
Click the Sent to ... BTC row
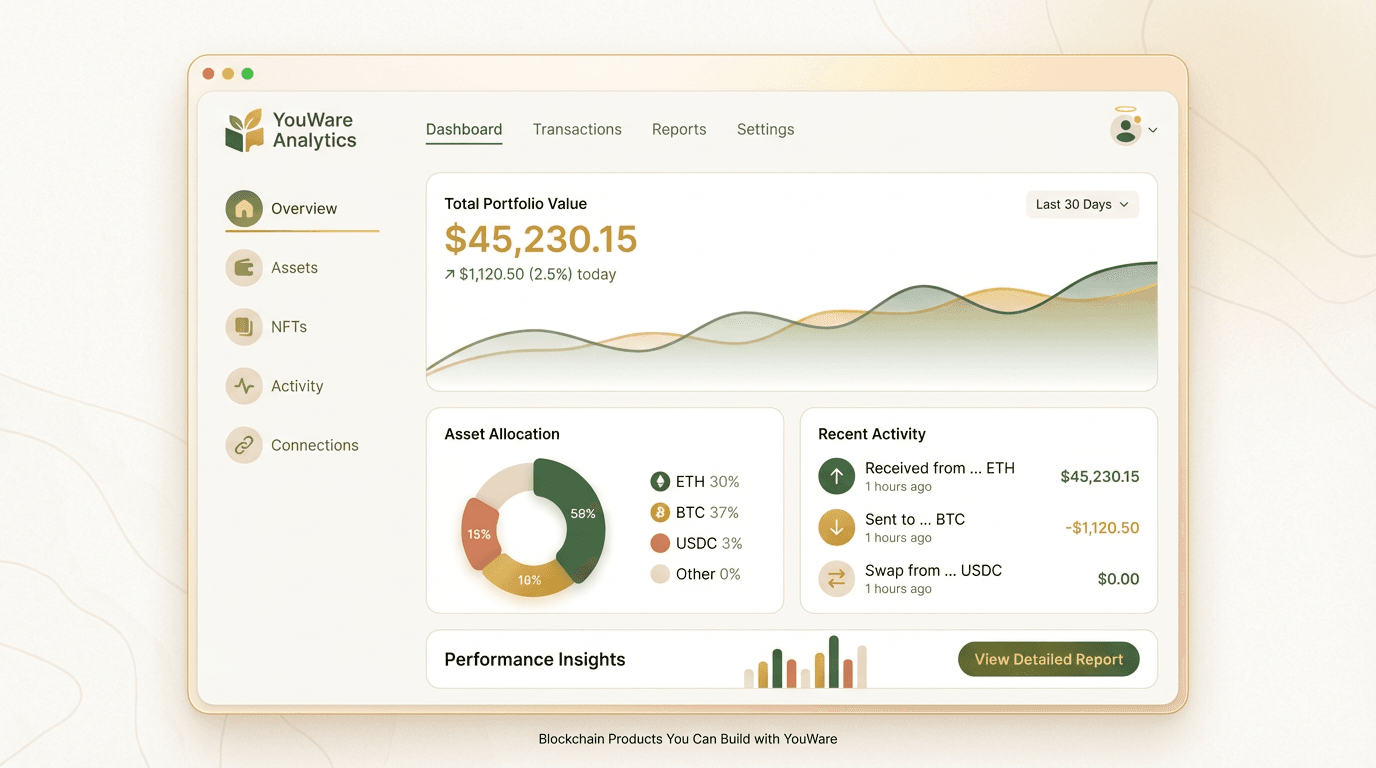[978, 528]
